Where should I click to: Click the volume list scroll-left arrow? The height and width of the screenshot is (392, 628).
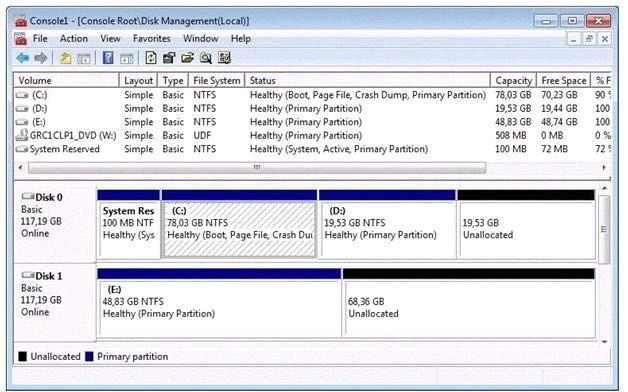[x=21, y=167]
